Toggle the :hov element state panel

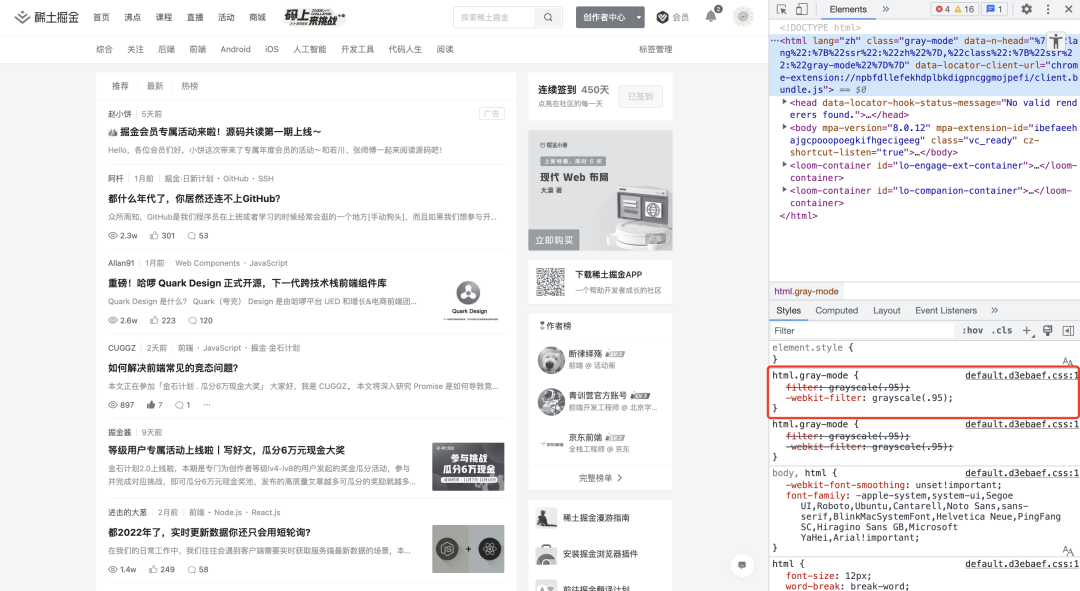[972, 331]
